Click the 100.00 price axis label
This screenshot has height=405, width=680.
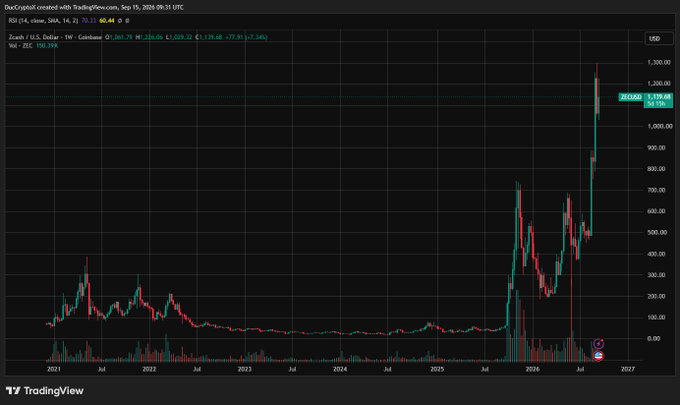point(656,317)
